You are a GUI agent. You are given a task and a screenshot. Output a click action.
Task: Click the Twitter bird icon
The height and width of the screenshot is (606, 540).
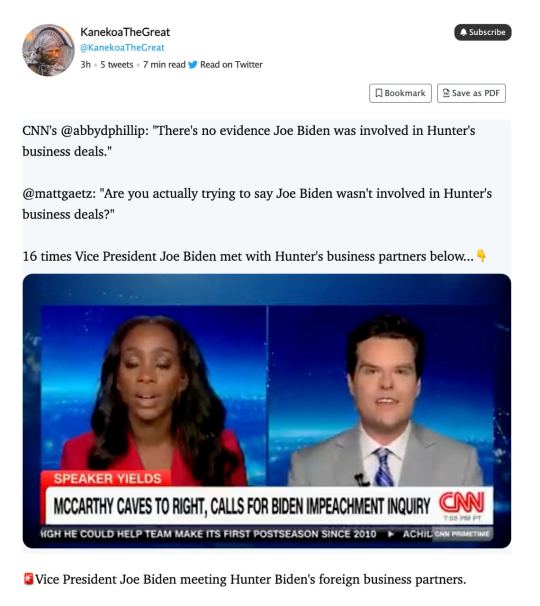[192, 65]
